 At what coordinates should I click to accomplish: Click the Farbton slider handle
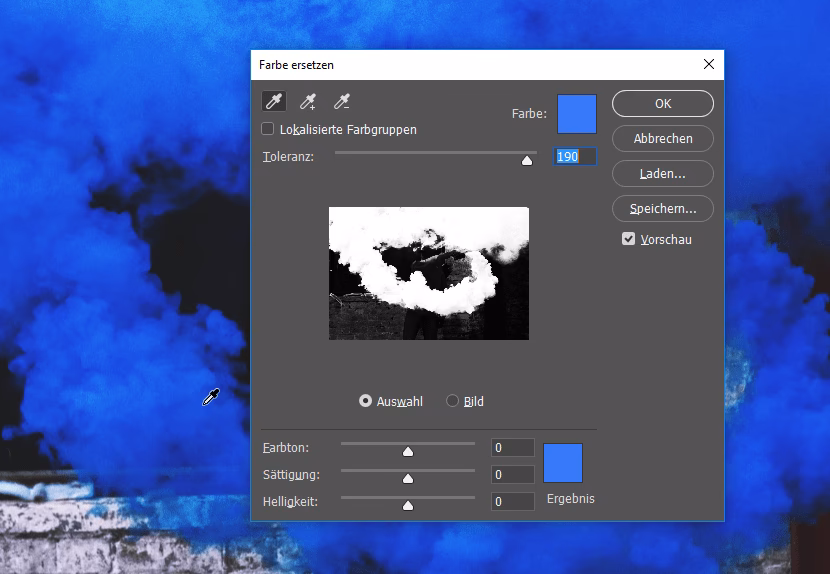(408, 451)
